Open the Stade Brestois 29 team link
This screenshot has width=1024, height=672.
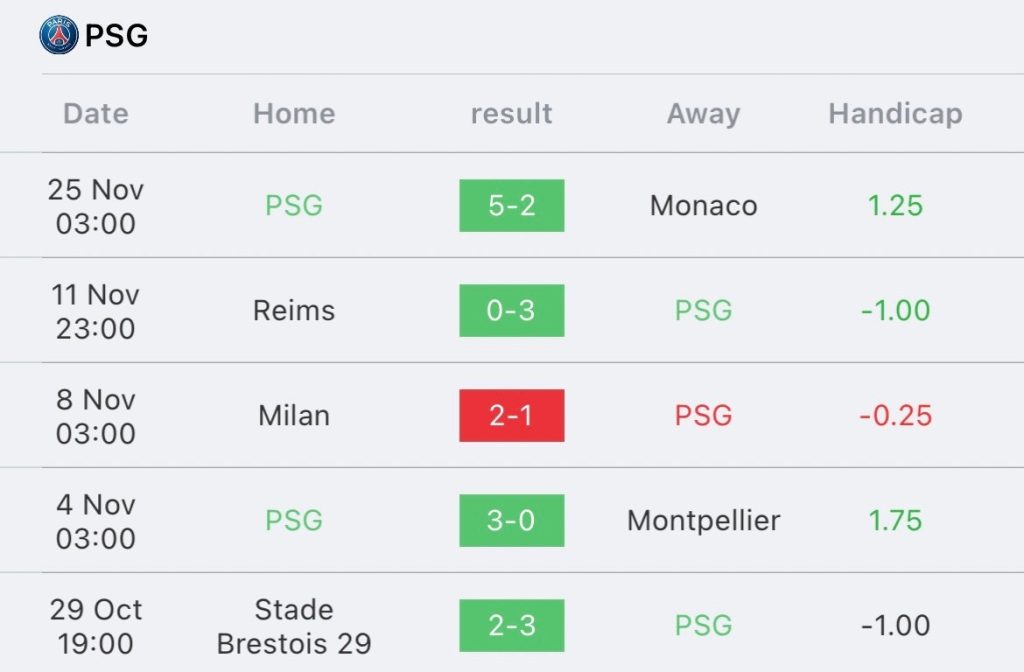(294, 626)
